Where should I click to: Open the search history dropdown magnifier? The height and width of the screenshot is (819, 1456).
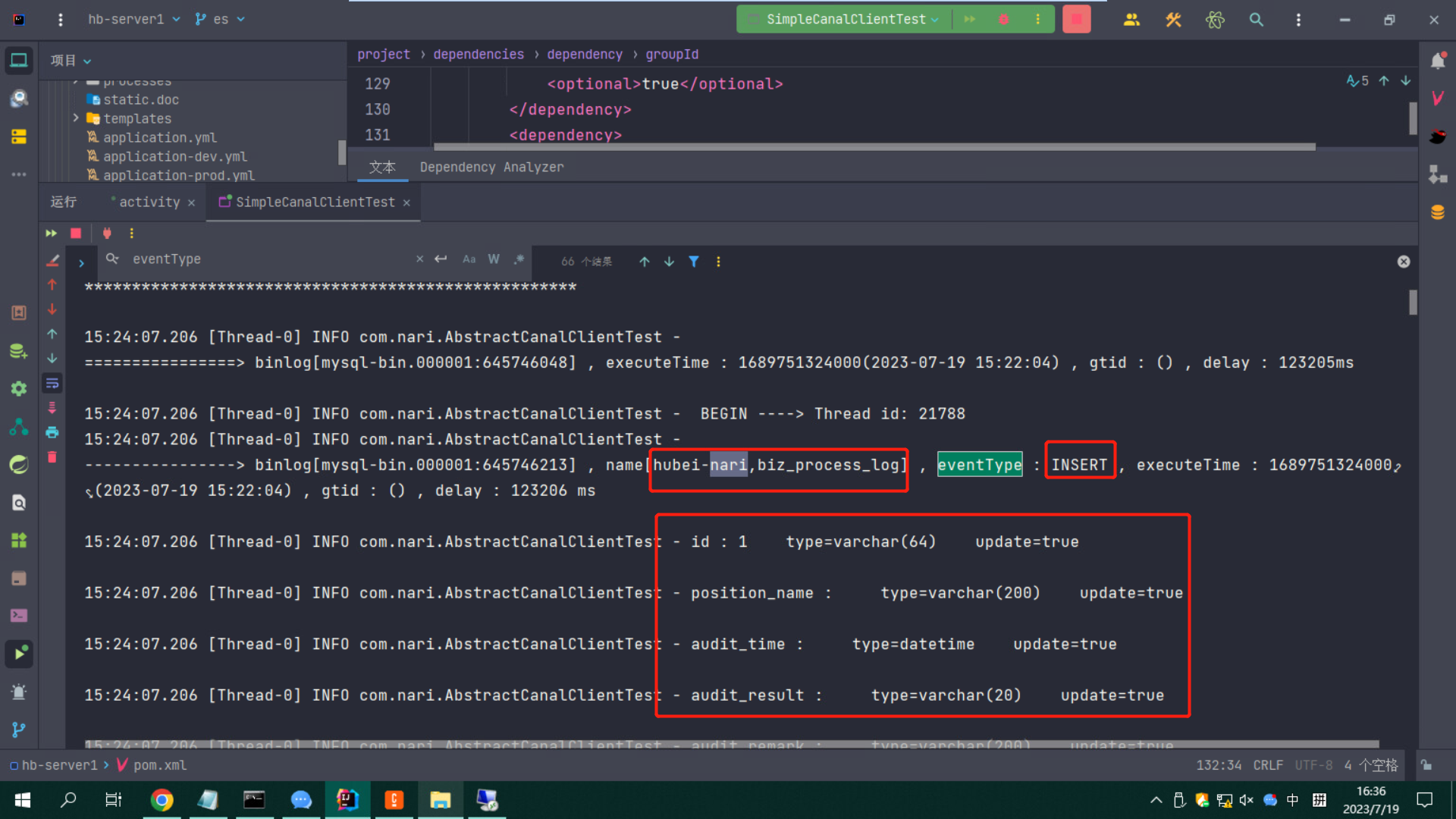click(112, 259)
